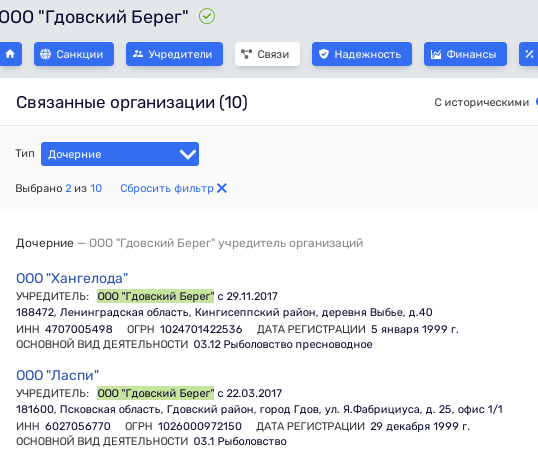Click OGRN value 1024701422536
Image resolution: width=538 pixels, height=466 pixels.
tap(201, 329)
